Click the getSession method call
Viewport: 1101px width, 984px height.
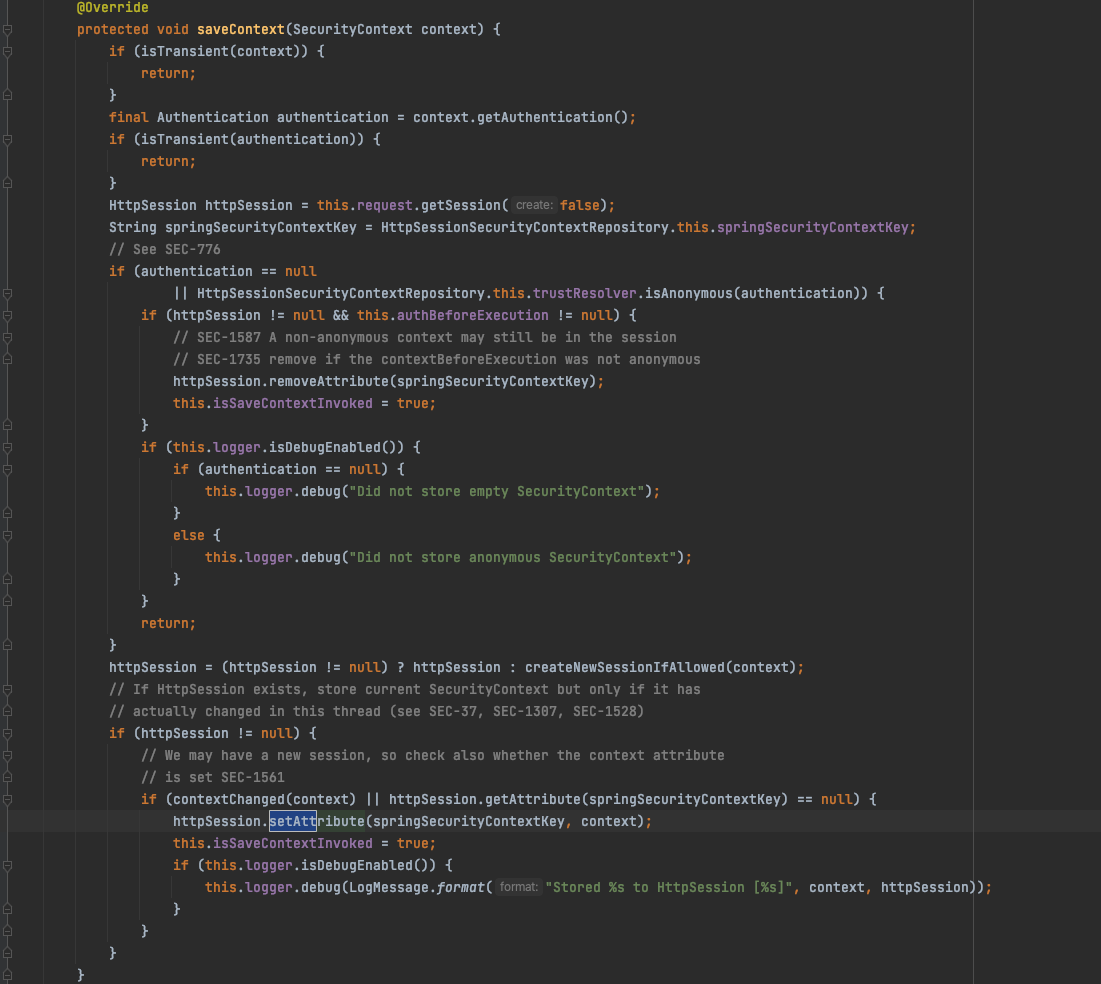click(x=461, y=205)
